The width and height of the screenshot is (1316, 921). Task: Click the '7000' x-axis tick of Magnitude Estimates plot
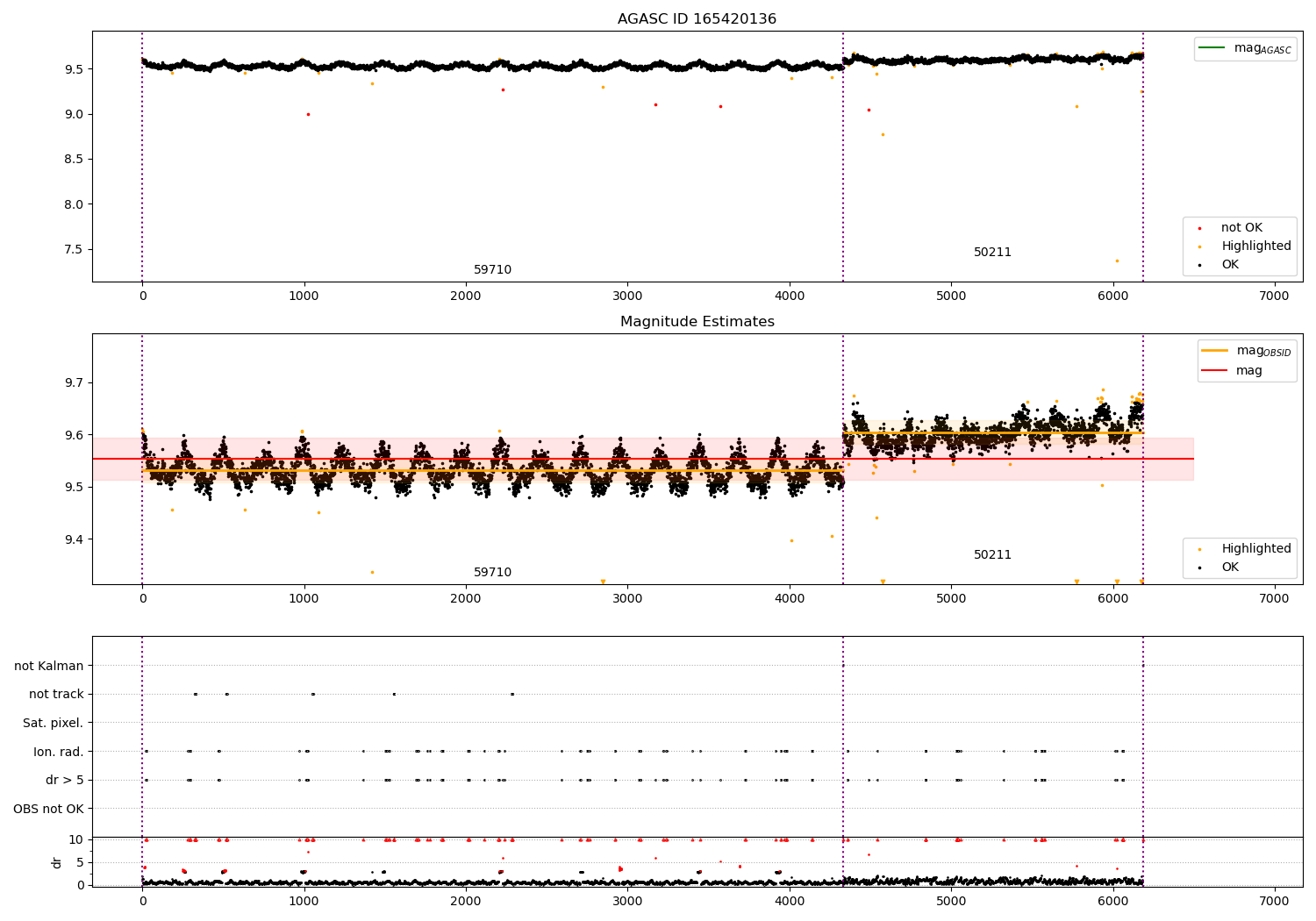click(x=1274, y=599)
